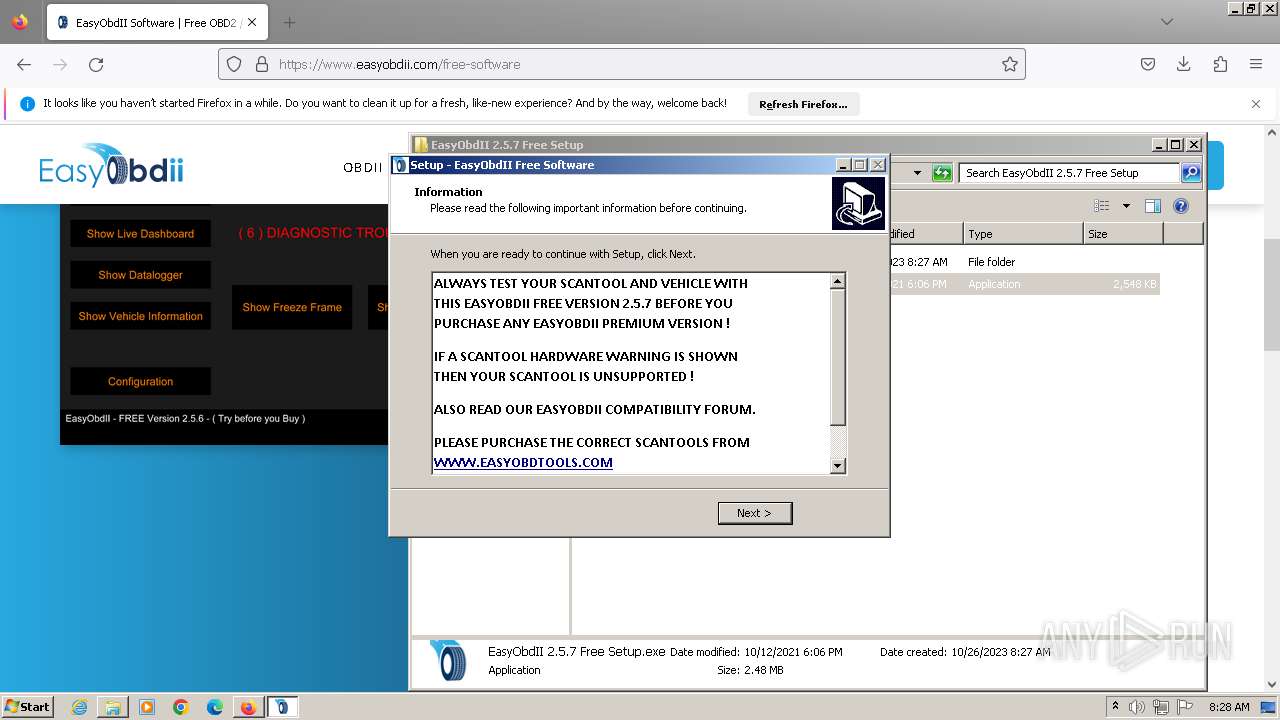
Task: Reload the page with the Firefox reload icon
Action: coord(96,64)
